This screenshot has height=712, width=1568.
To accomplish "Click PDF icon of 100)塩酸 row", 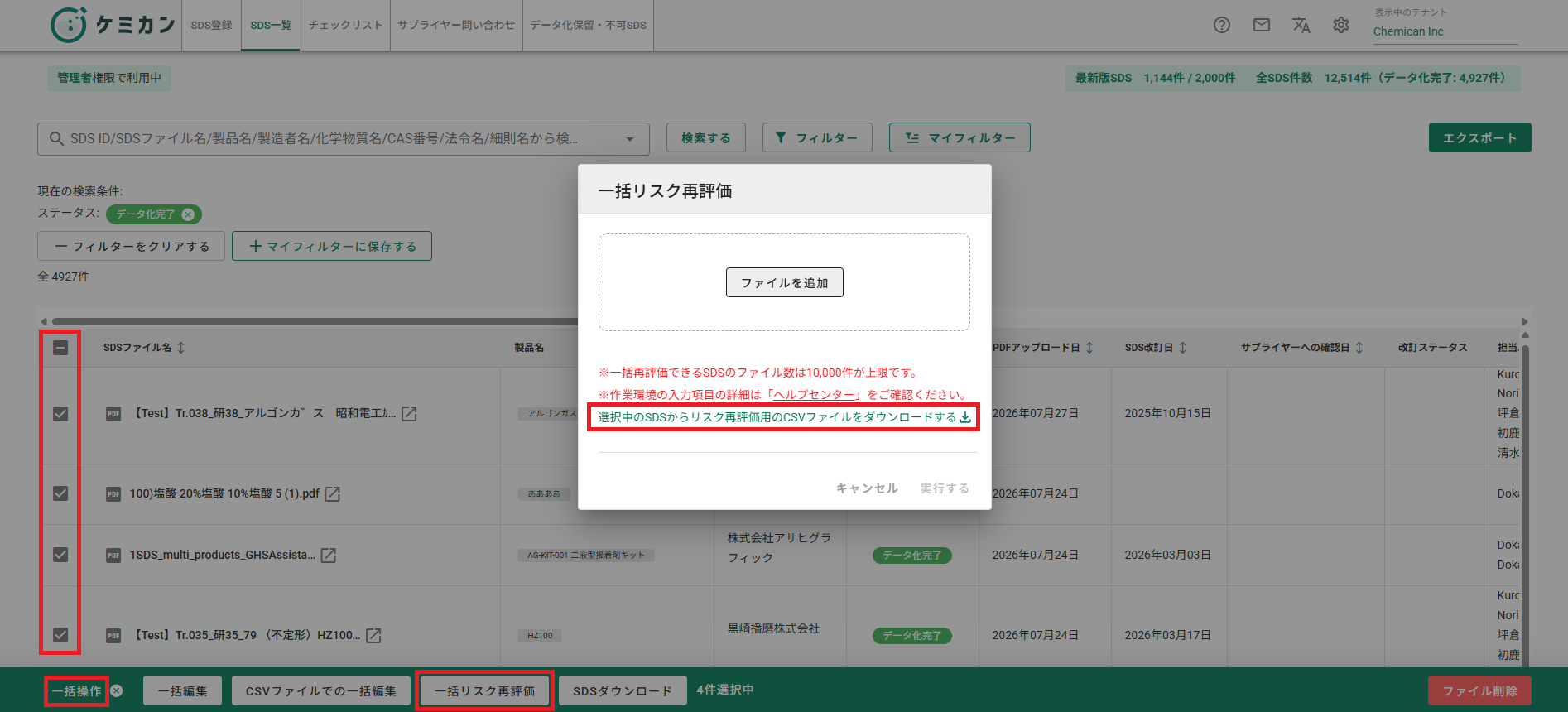I will (113, 494).
